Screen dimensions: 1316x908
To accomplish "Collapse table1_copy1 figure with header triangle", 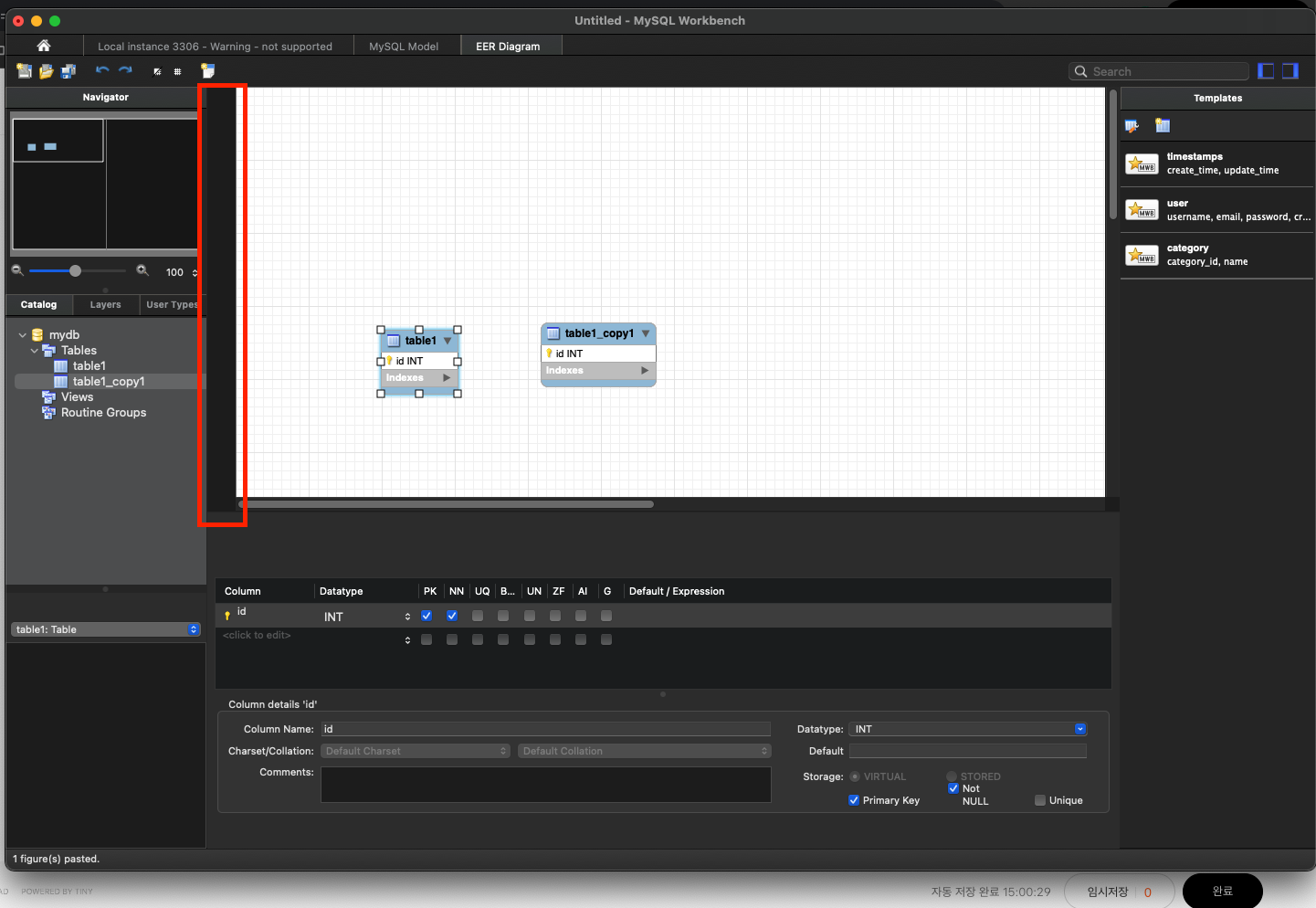I will click(x=646, y=333).
